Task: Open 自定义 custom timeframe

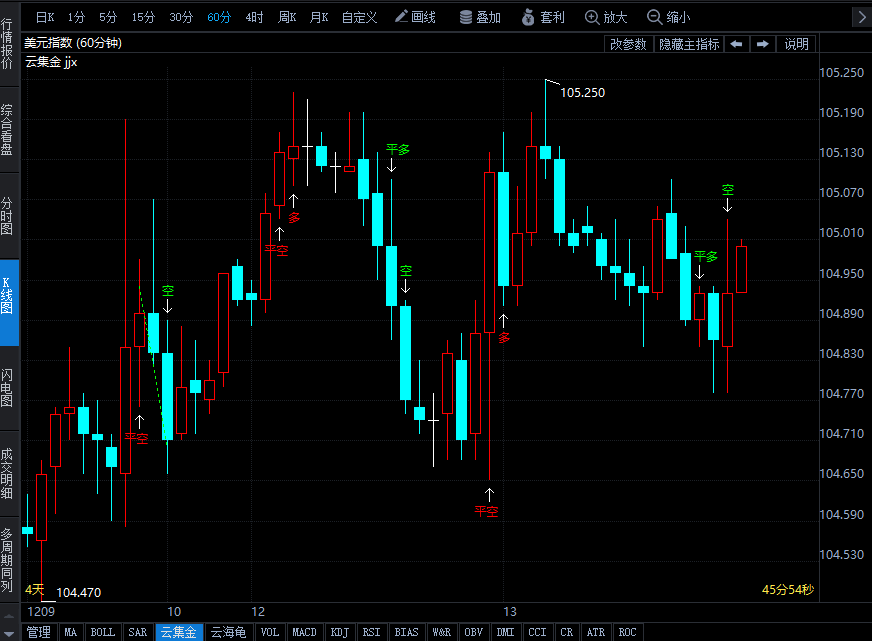Action: pos(359,17)
